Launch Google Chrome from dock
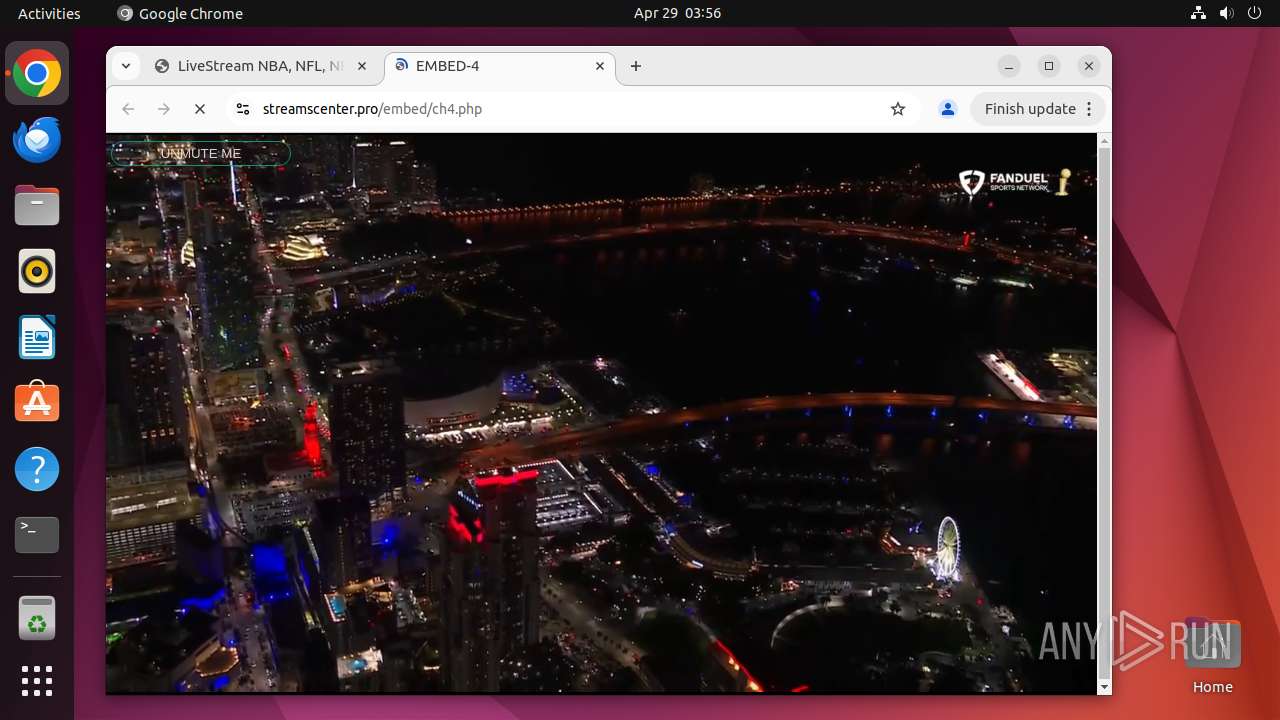Image resolution: width=1280 pixels, height=720 pixels. pos(37,74)
